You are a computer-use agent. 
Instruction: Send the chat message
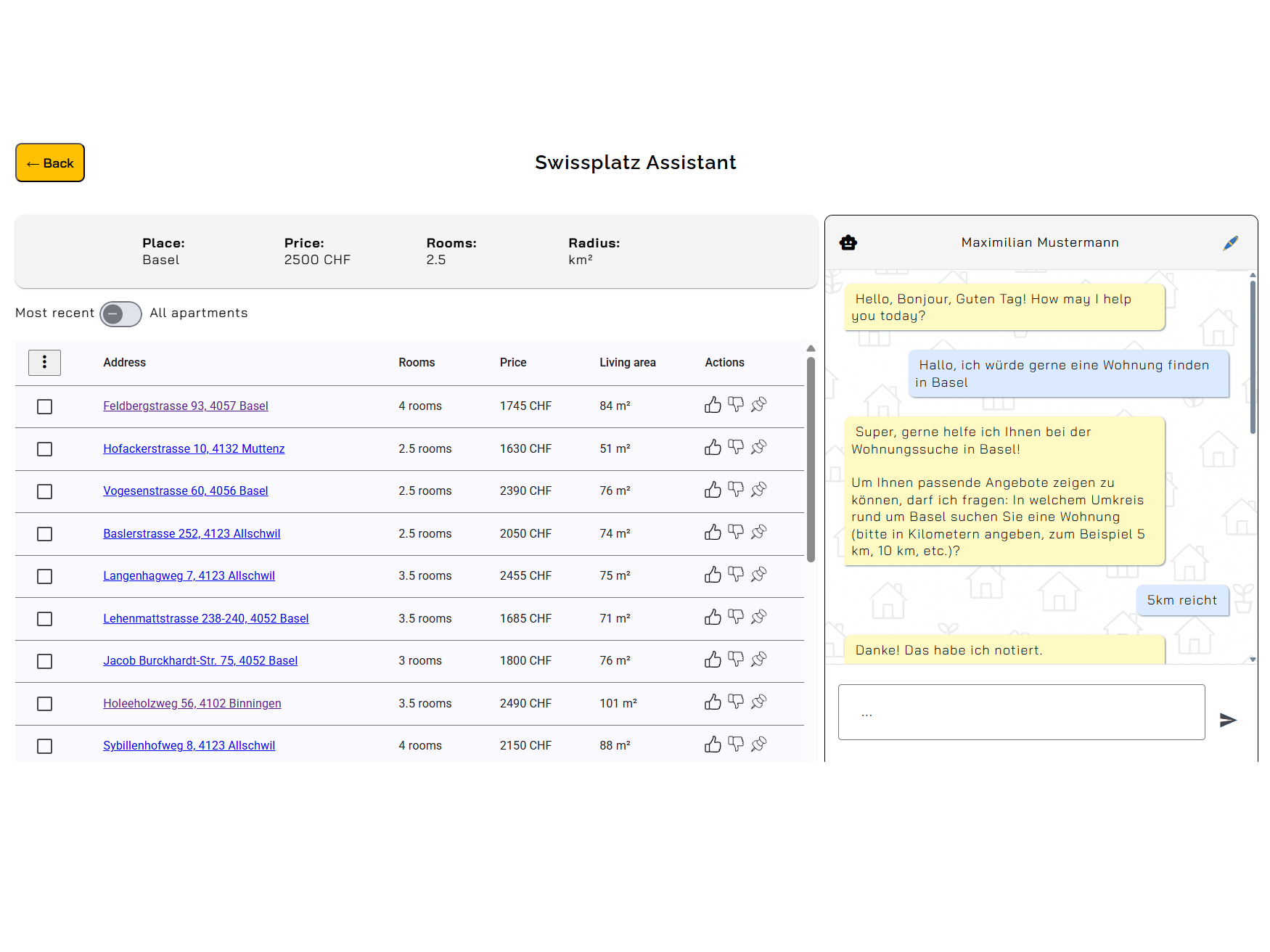1228,720
